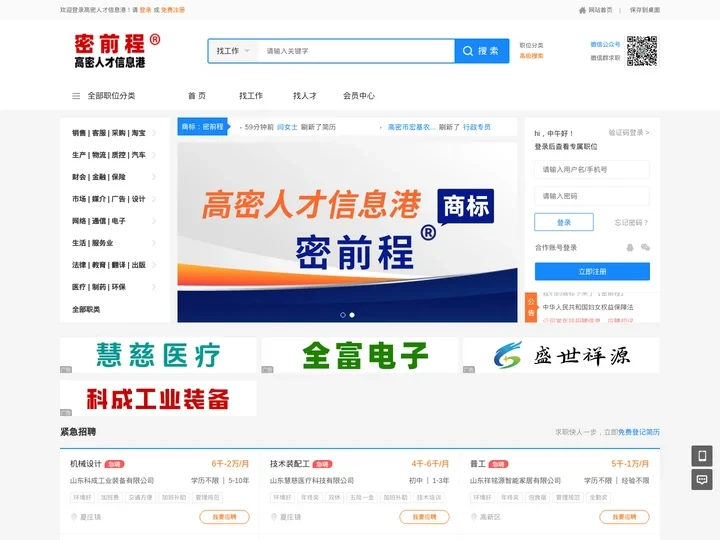Screen dimensions: 720x540
Task: Click 免费注册 link in top bar
Action: (173, 10)
